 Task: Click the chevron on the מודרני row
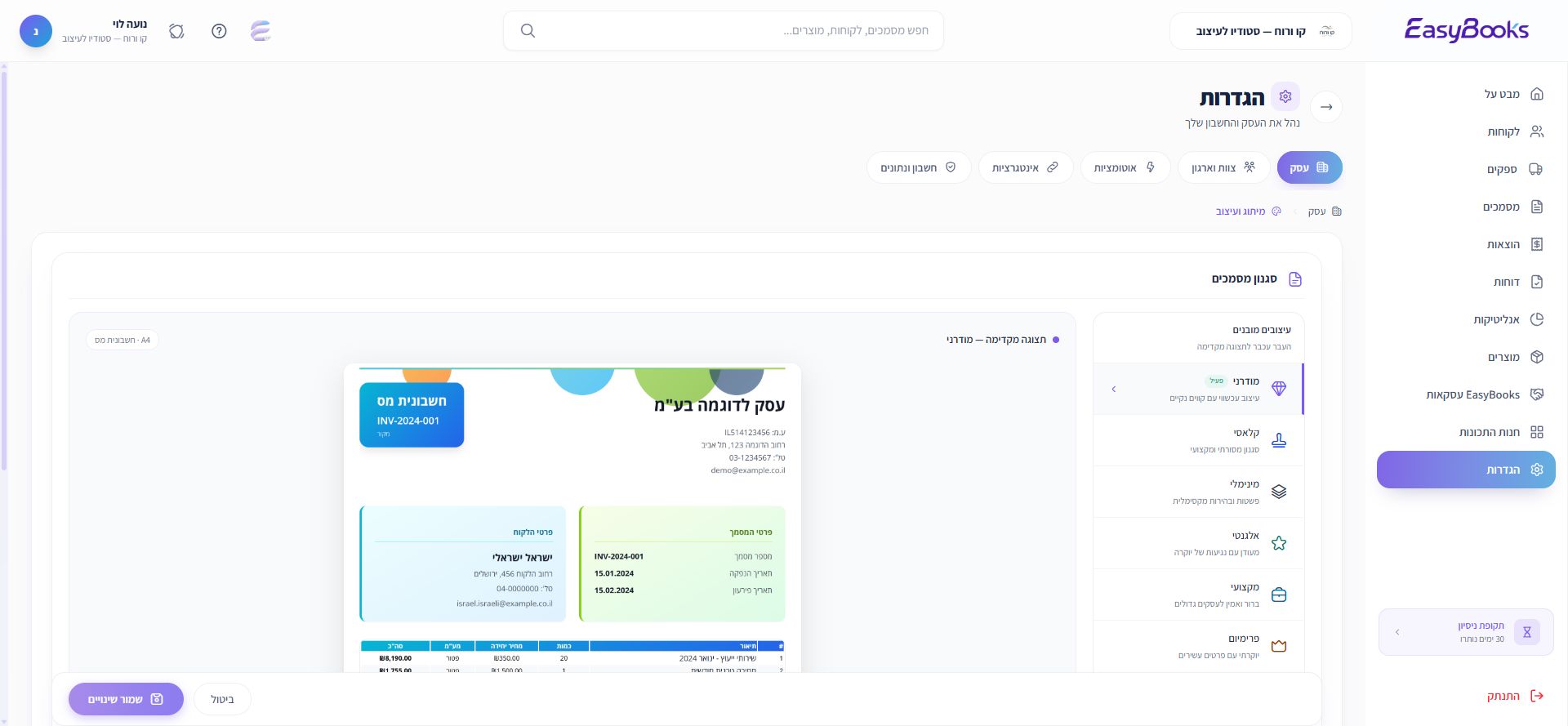click(x=1114, y=390)
